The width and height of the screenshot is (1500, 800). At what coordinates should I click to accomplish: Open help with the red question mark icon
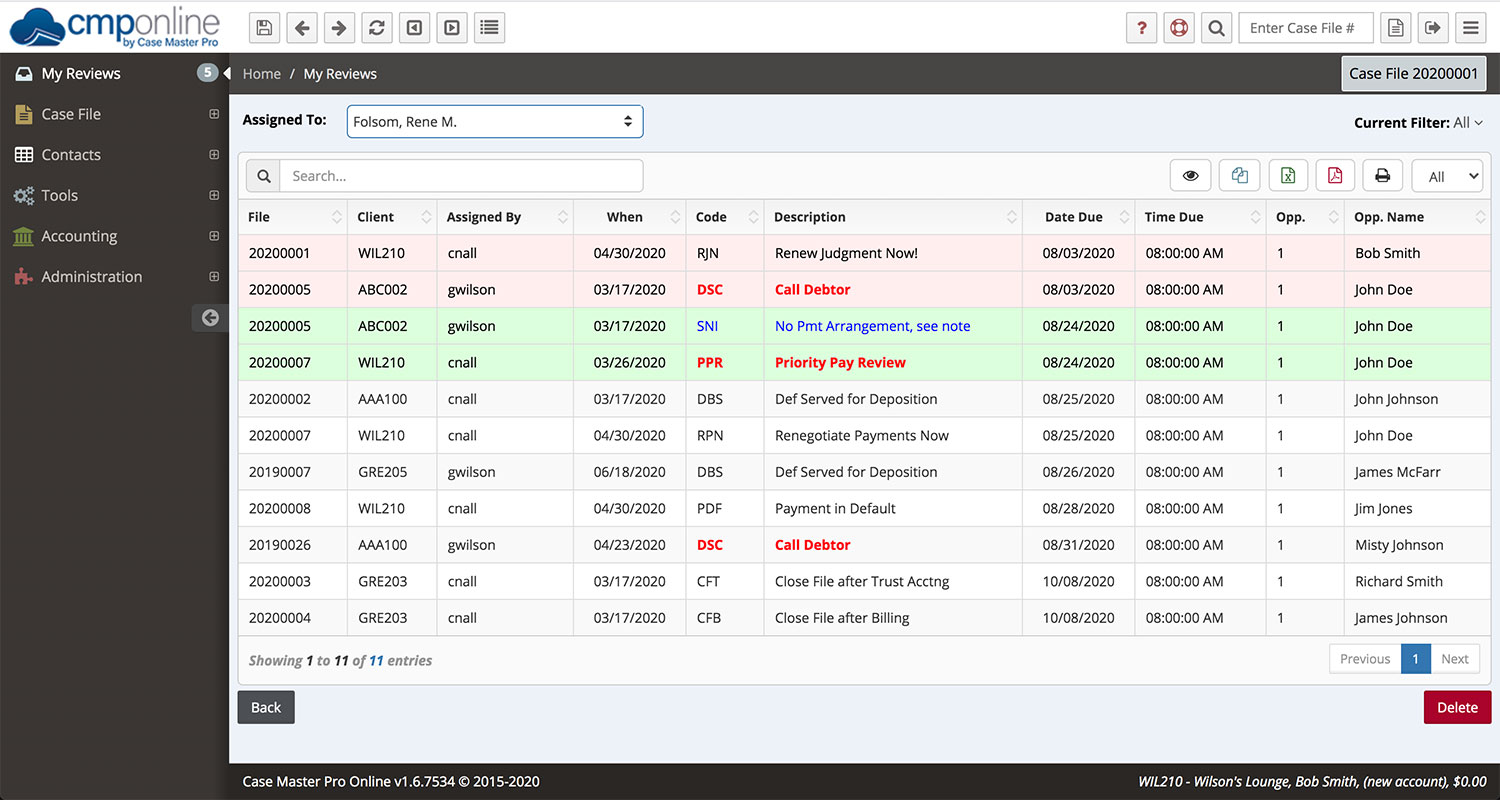(x=1142, y=28)
